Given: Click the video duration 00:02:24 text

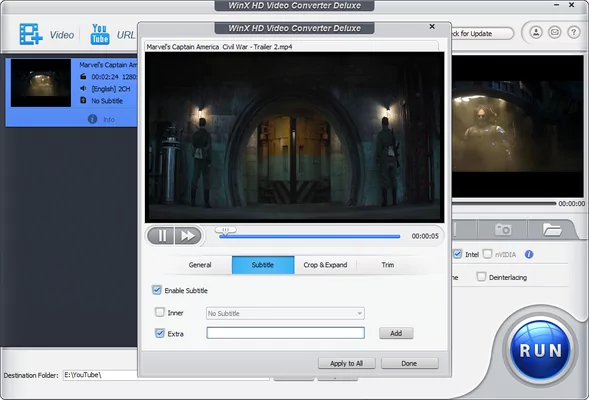Looking at the screenshot, I should click(105, 77).
